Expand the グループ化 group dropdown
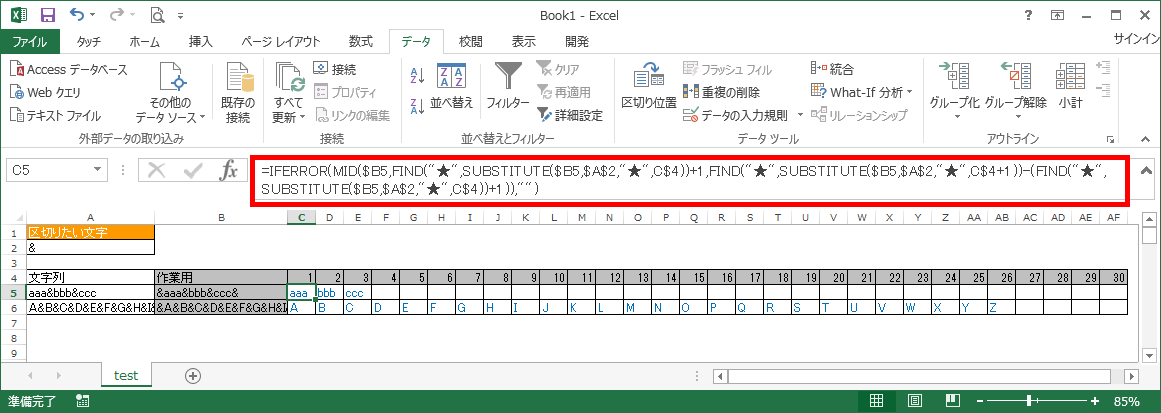Image resolution: width=1161 pixels, height=413 pixels. point(956,116)
